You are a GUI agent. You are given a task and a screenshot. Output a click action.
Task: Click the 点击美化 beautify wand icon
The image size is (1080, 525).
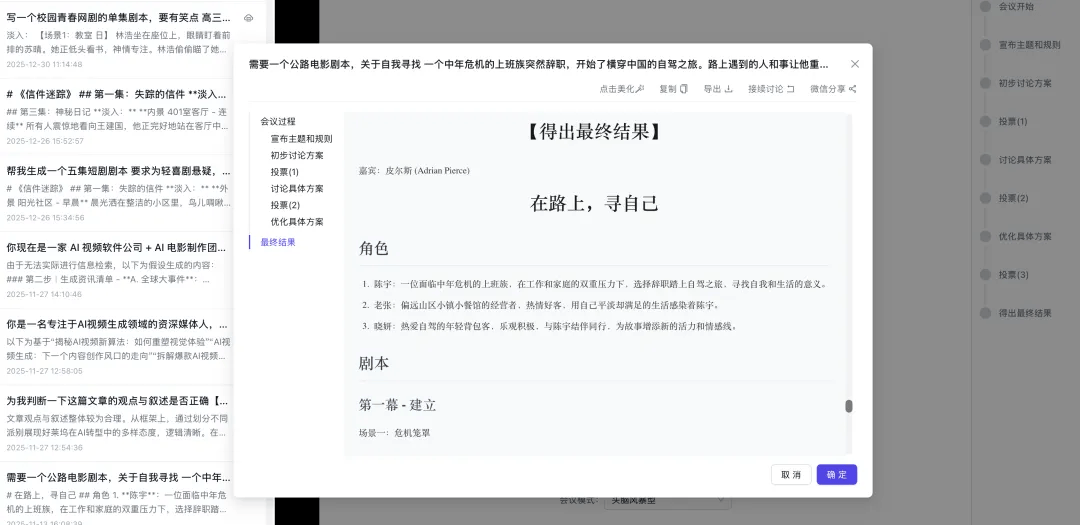640,89
